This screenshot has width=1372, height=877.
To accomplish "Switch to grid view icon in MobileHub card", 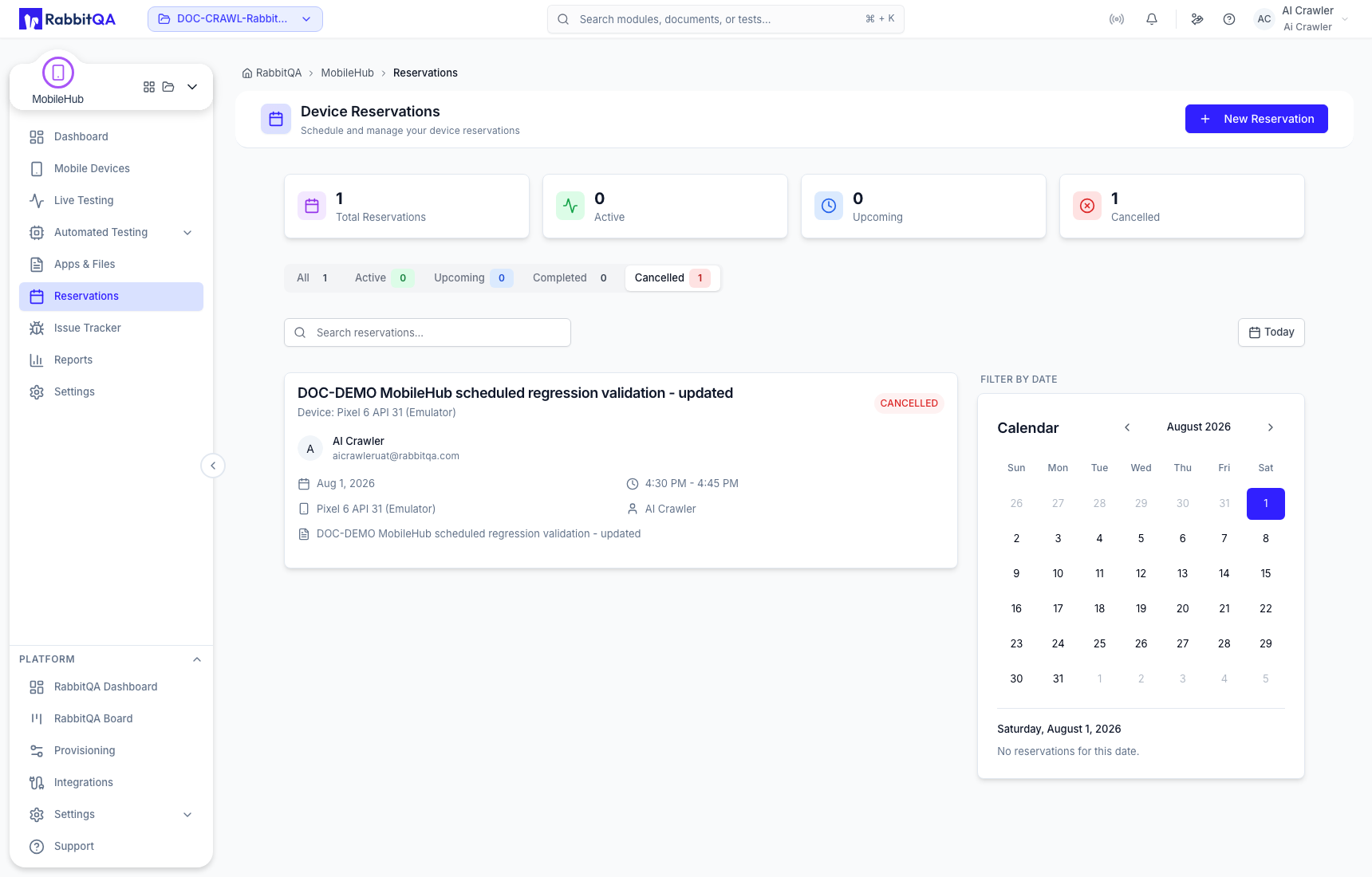I will click(149, 87).
